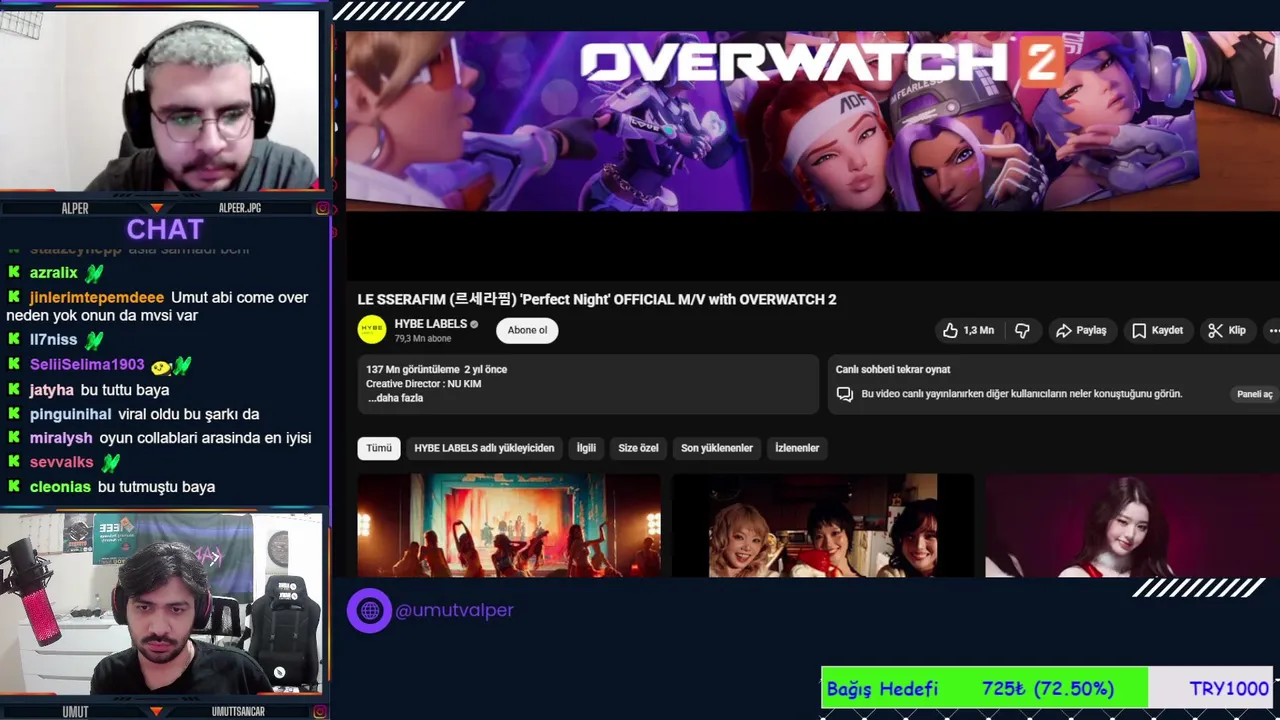The image size is (1280, 720).
Task: Click the 137 Mn görüntüleme text
Action: pyautogui.click(x=412, y=369)
